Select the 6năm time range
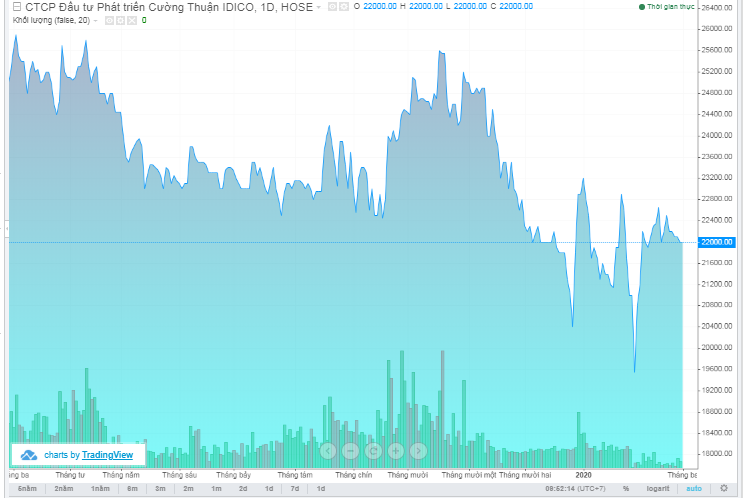This screenshot has width=747, height=498. (x=27, y=488)
